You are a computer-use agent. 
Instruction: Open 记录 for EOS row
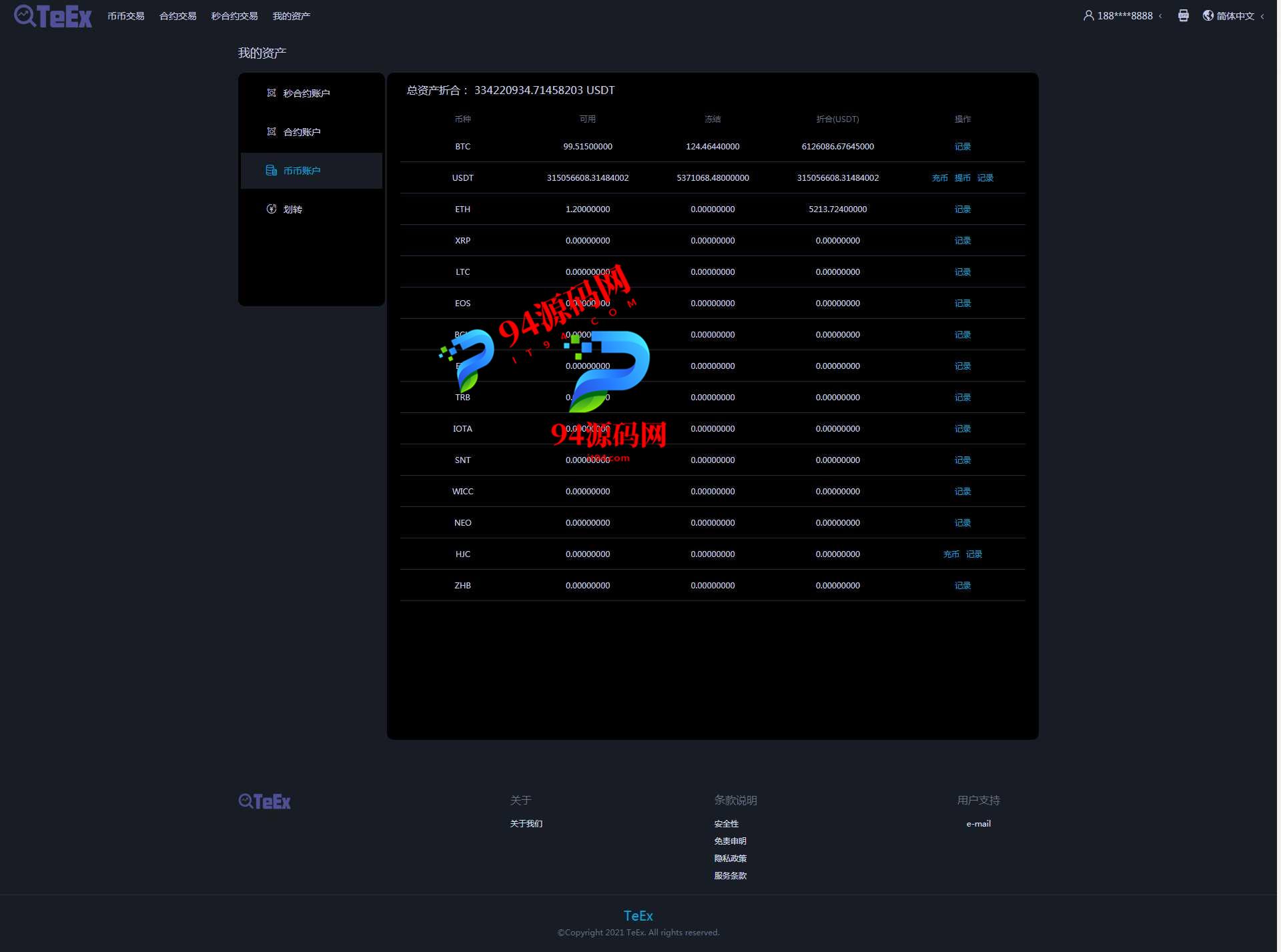coord(963,304)
